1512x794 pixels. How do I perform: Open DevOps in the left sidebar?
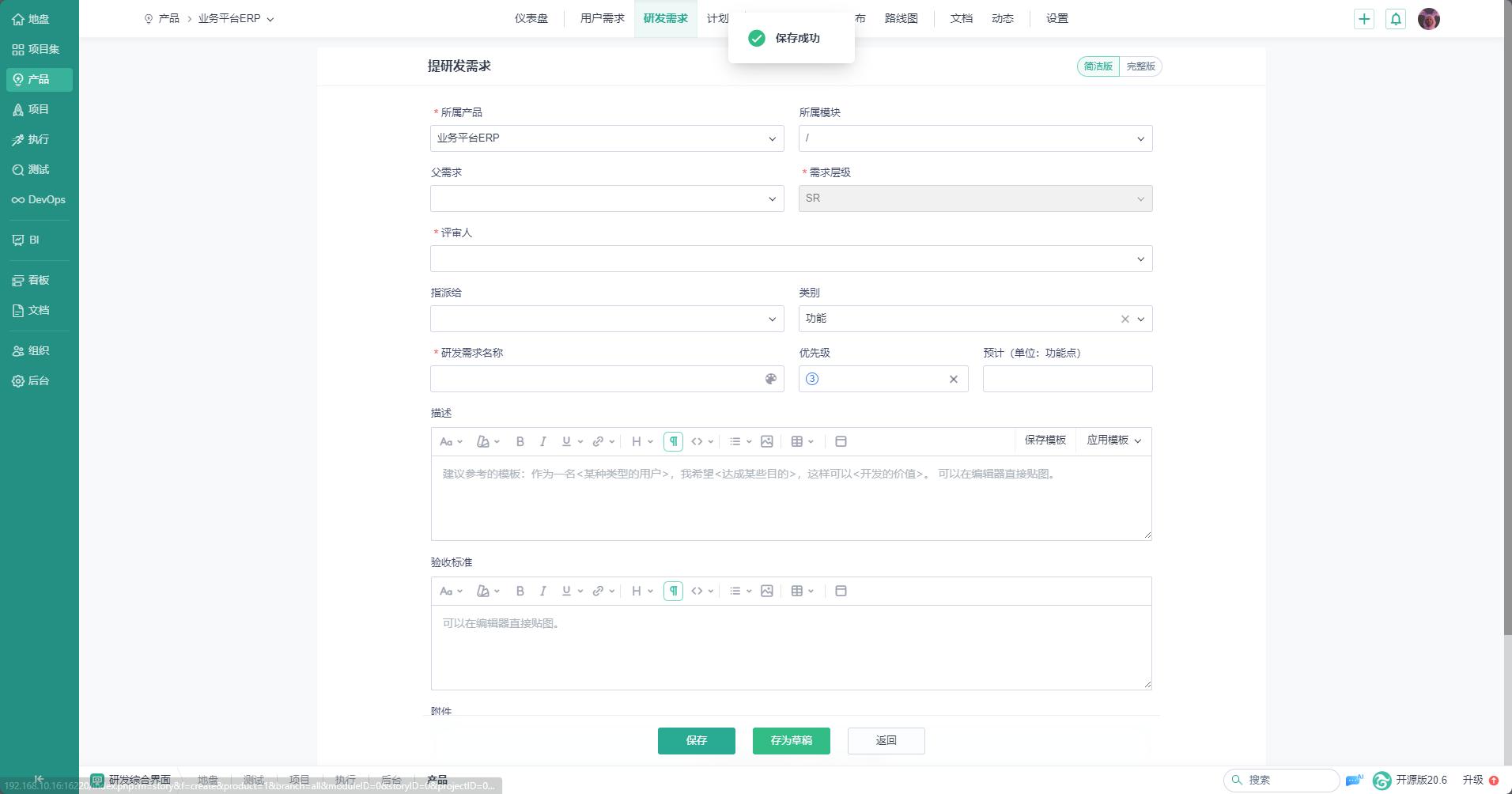(x=39, y=199)
